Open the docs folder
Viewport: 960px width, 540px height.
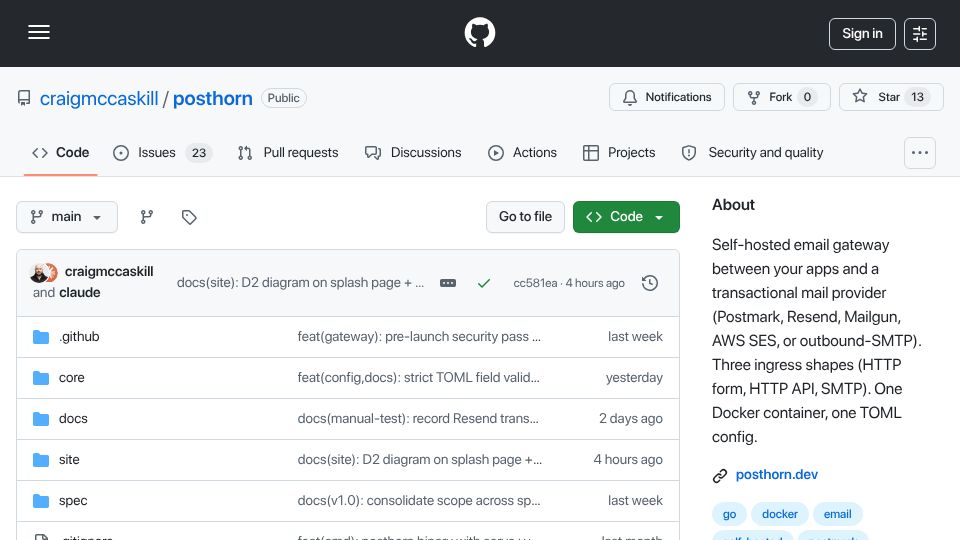point(73,419)
